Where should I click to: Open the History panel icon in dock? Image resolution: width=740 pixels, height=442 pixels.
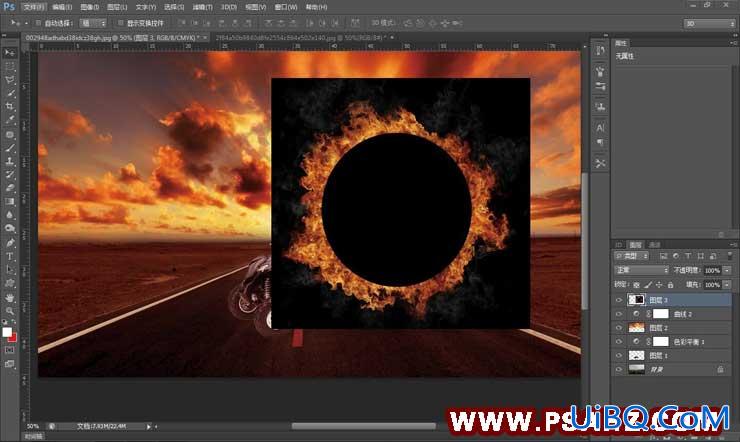[600, 50]
